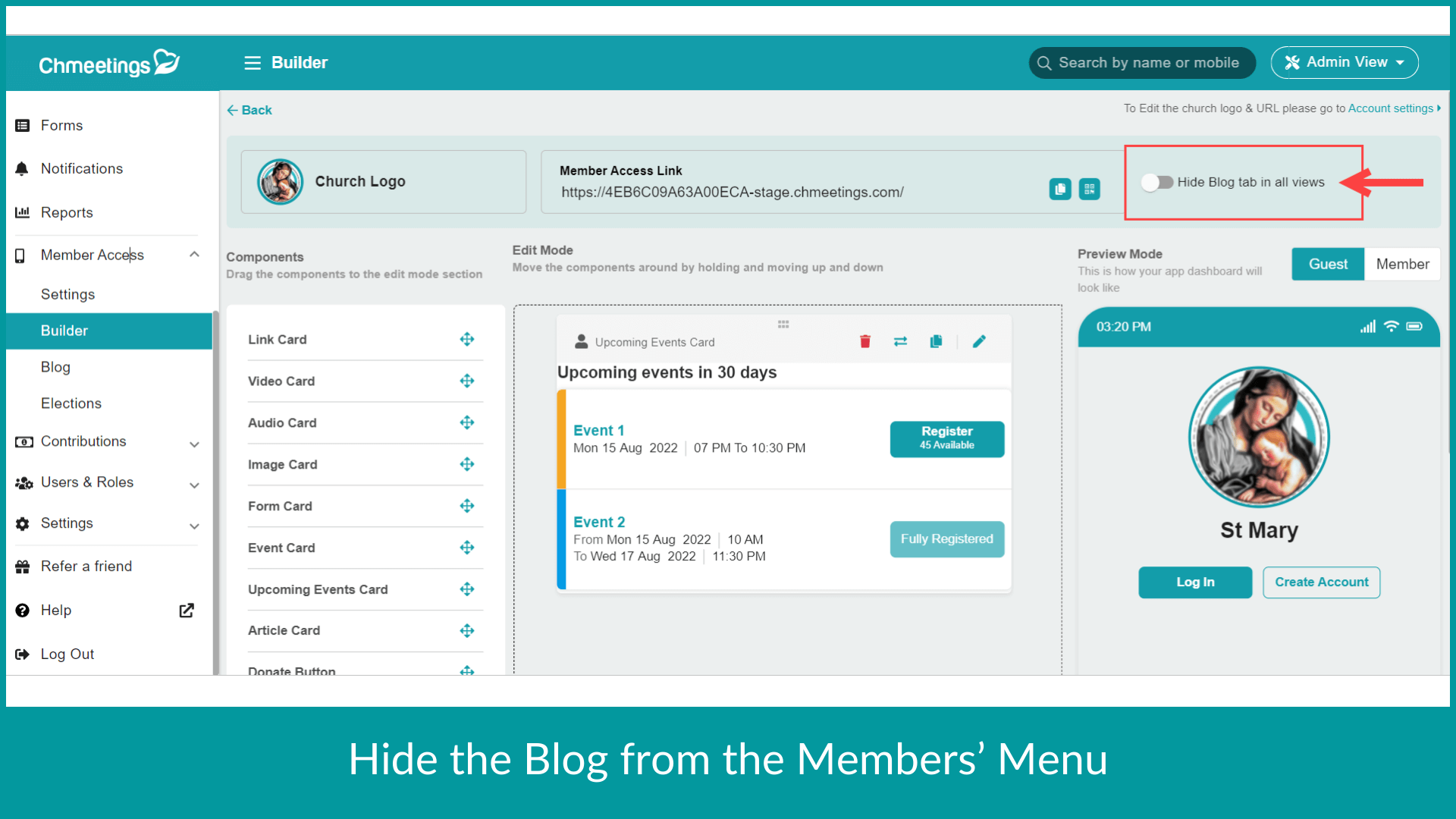The height and width of the screenshot is (819, 1456).
Task: Click the Log Out icon
Action: [x=23, y=654]
